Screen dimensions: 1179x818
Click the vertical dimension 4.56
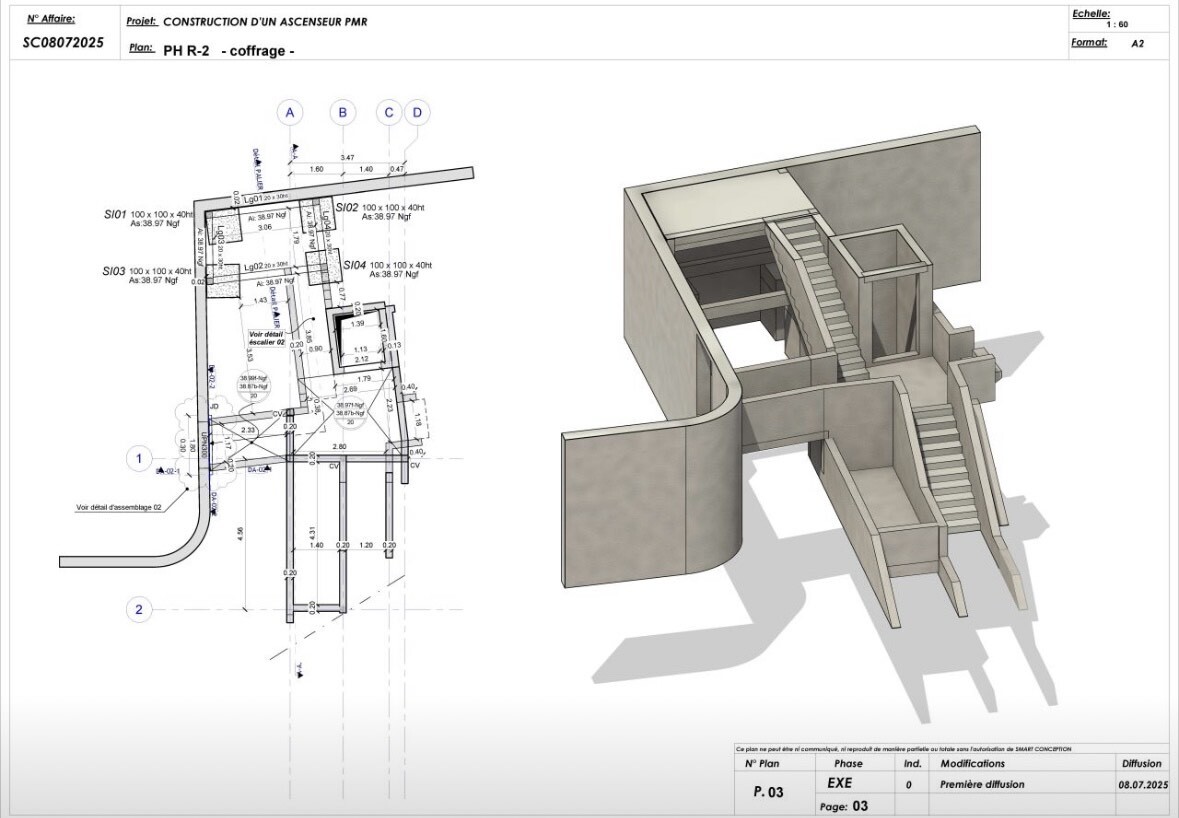[x=240, y=535]
